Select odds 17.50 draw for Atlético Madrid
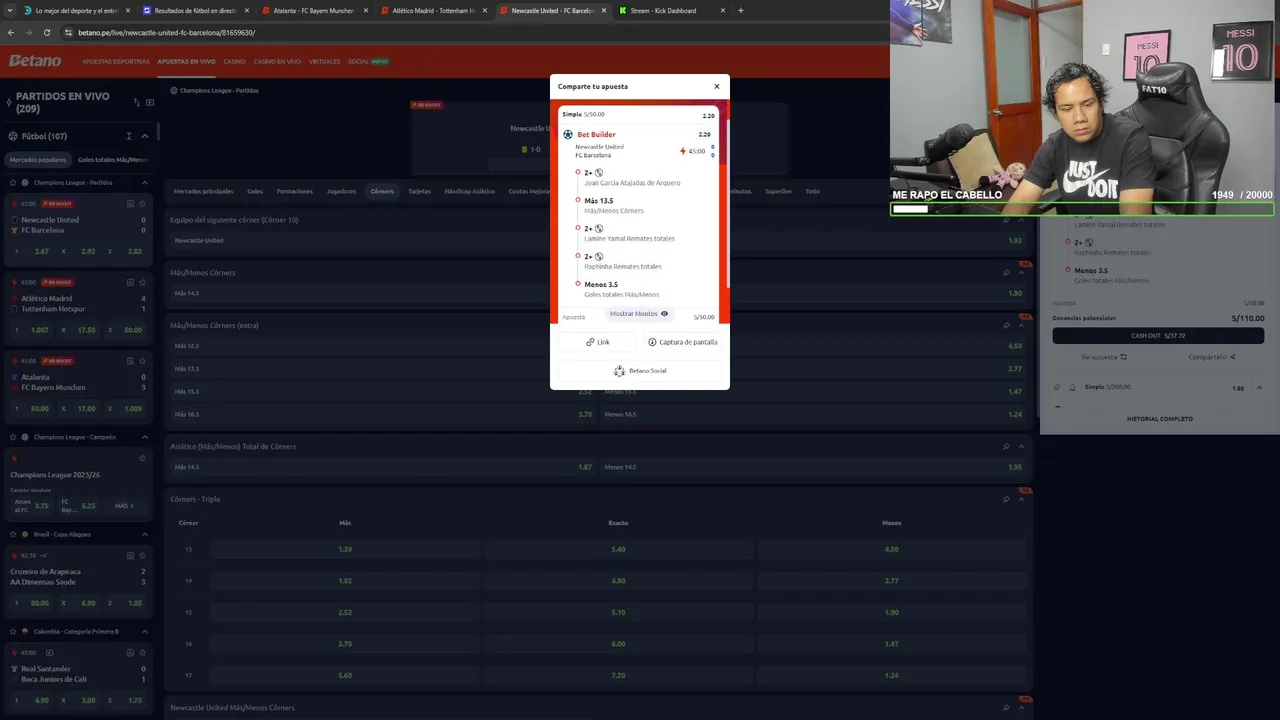The image size is (1280, 720). [x=77, y=330]
